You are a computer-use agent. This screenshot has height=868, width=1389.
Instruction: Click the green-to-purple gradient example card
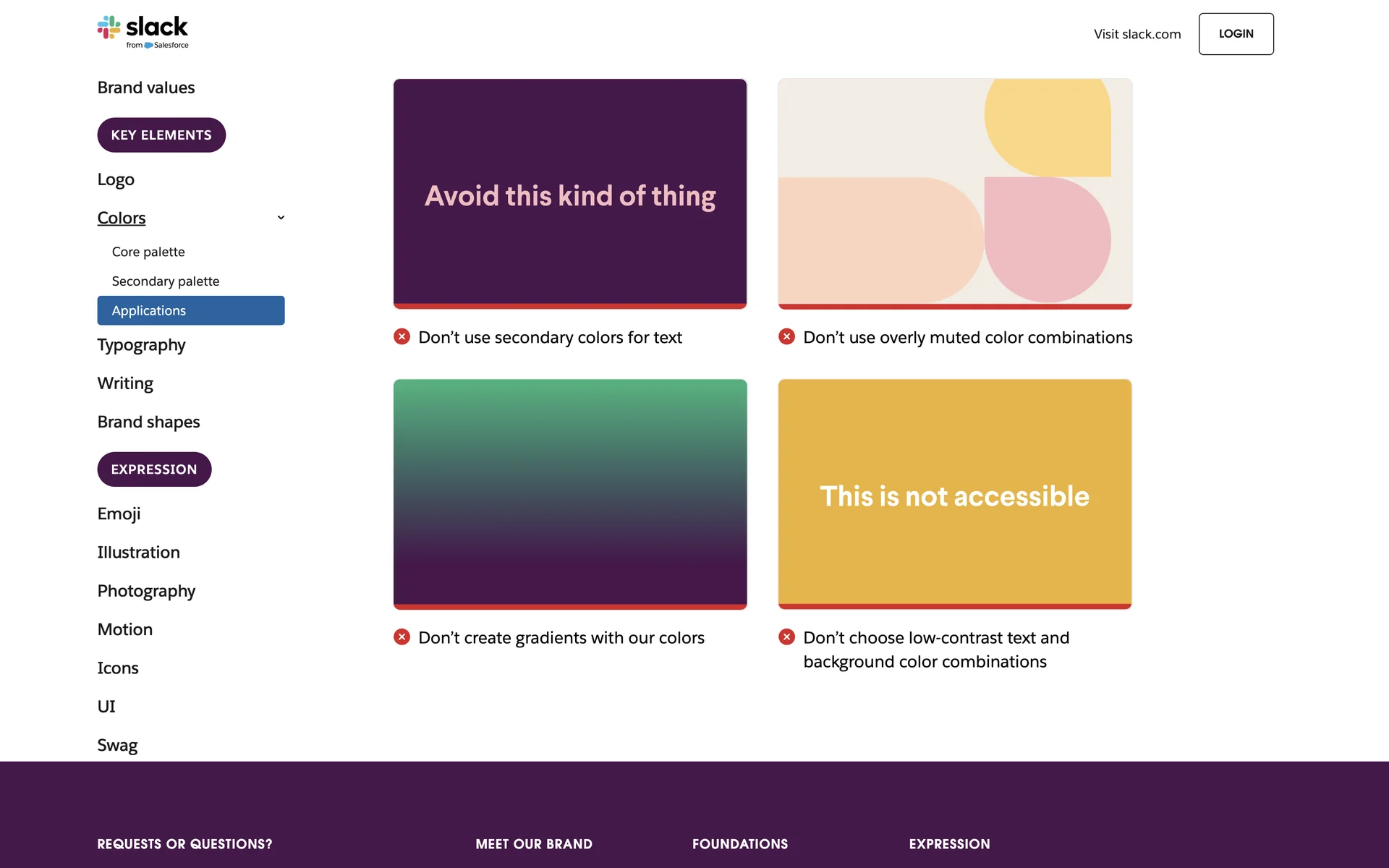pyautogui.click(x=570, y=493)
